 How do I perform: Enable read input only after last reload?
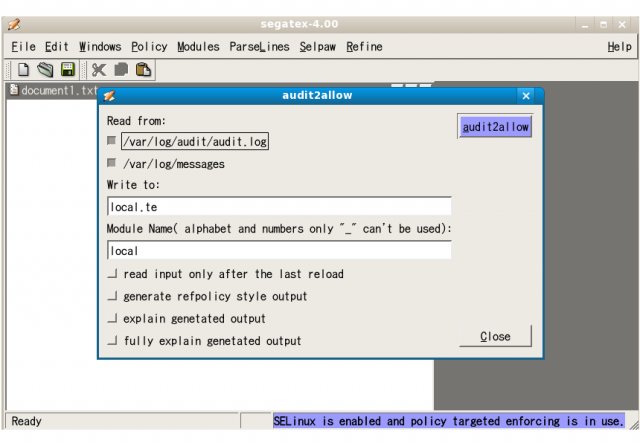(x=112, y=273)
